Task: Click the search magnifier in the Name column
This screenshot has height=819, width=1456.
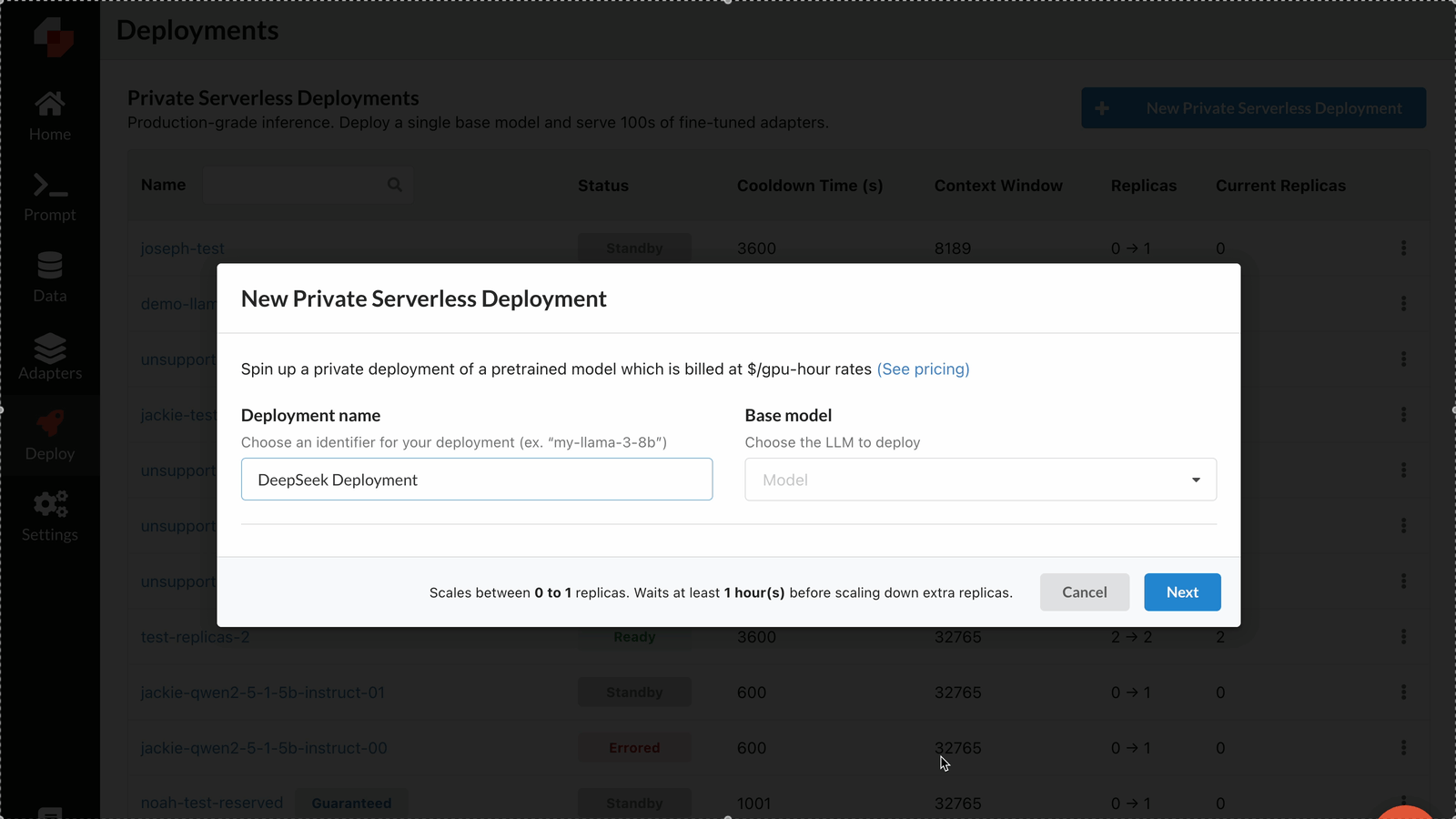Action: [395, 185]
